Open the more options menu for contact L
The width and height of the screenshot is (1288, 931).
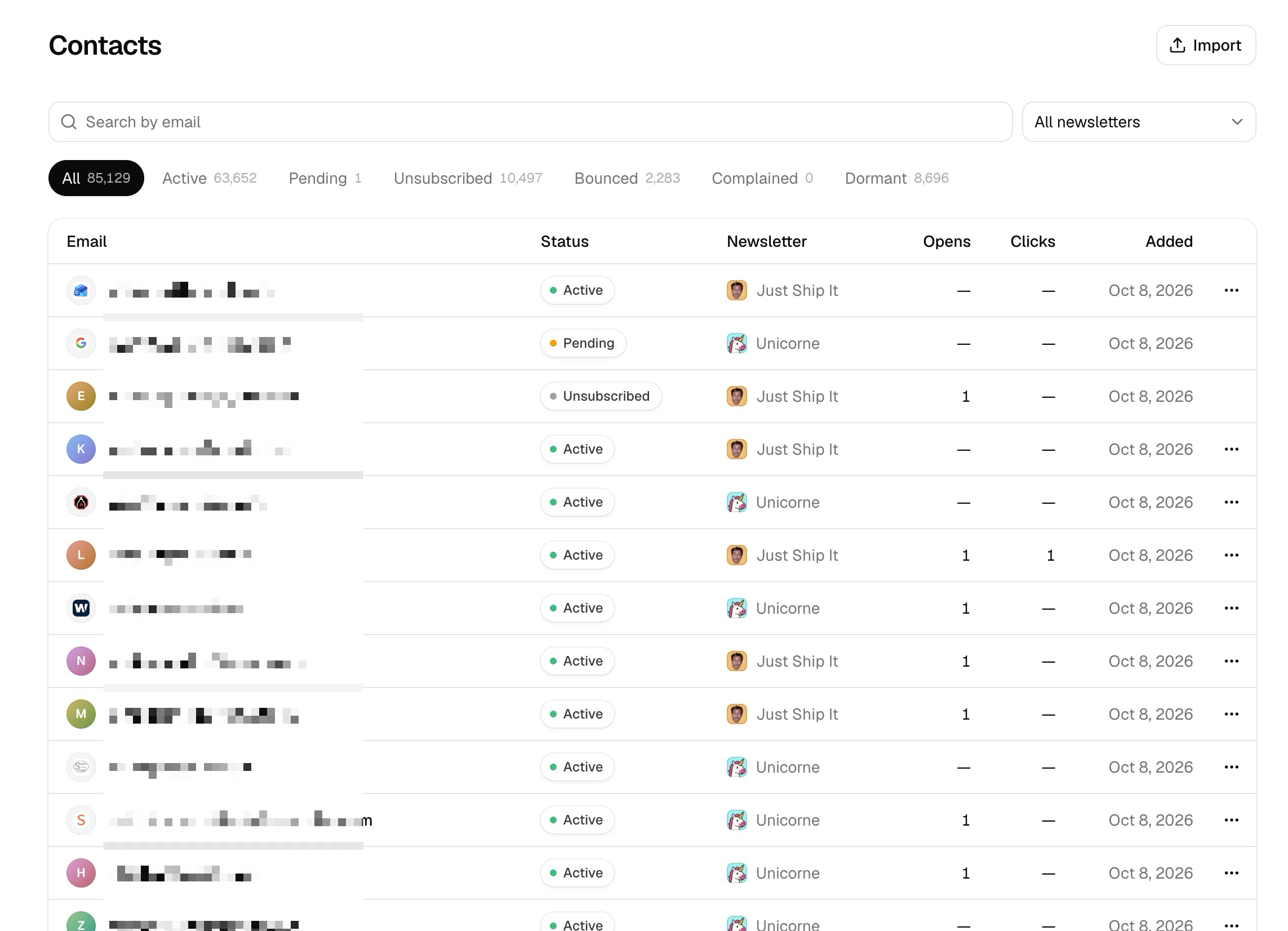(1231, 555)
